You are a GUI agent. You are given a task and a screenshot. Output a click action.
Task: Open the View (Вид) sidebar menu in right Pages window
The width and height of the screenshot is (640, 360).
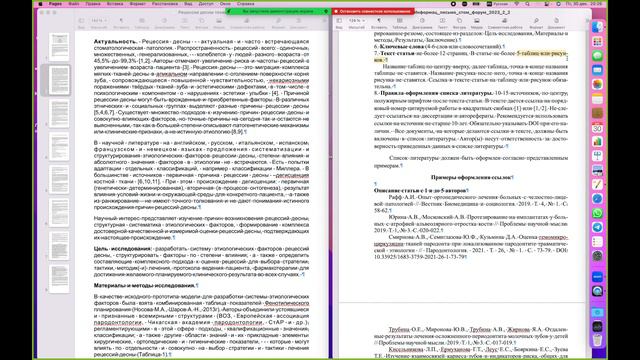coord(339,20)
